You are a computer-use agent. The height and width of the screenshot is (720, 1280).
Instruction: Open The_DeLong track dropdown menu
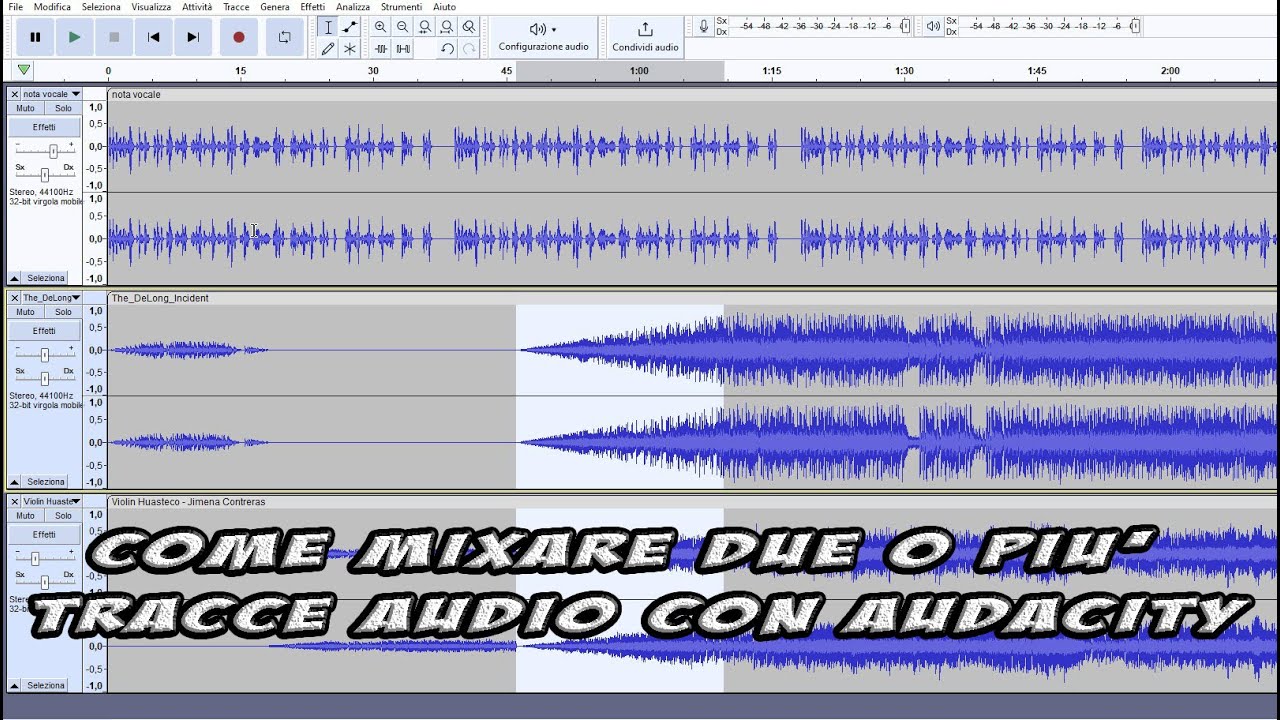point(52,298)
